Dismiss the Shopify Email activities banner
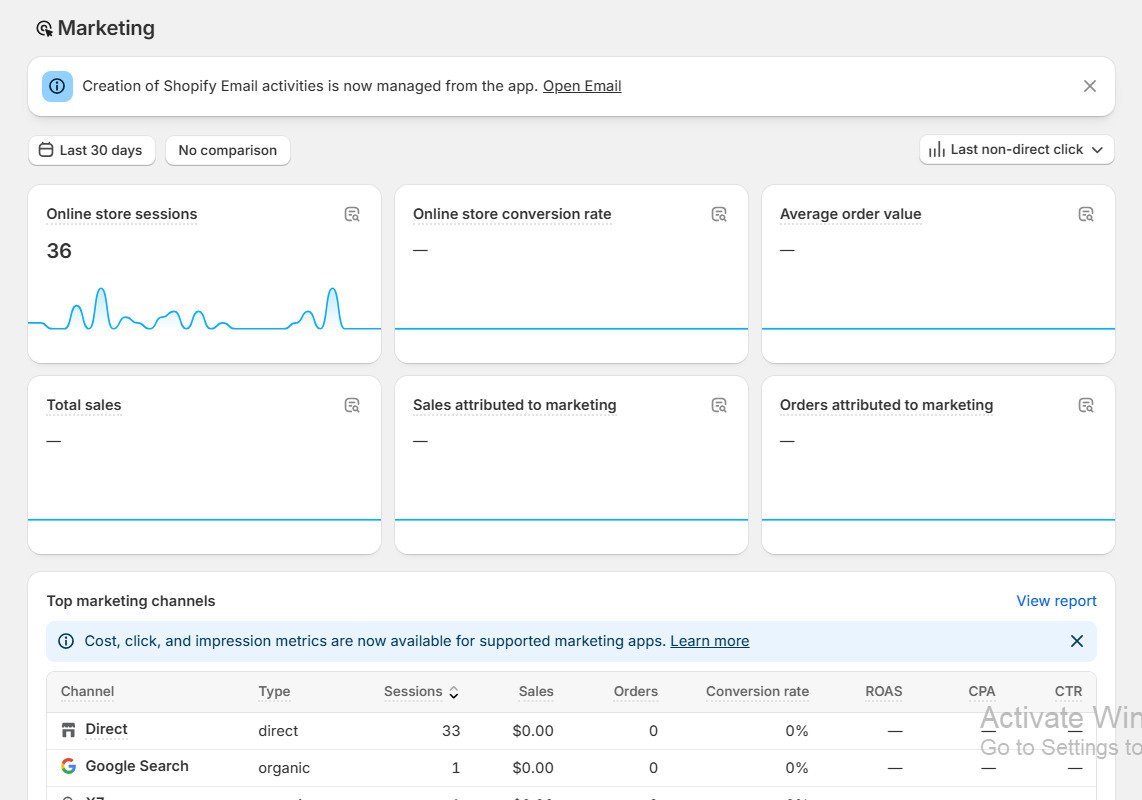The width and height of the screenshot is (1142, 800). [x=1090, y=86]
